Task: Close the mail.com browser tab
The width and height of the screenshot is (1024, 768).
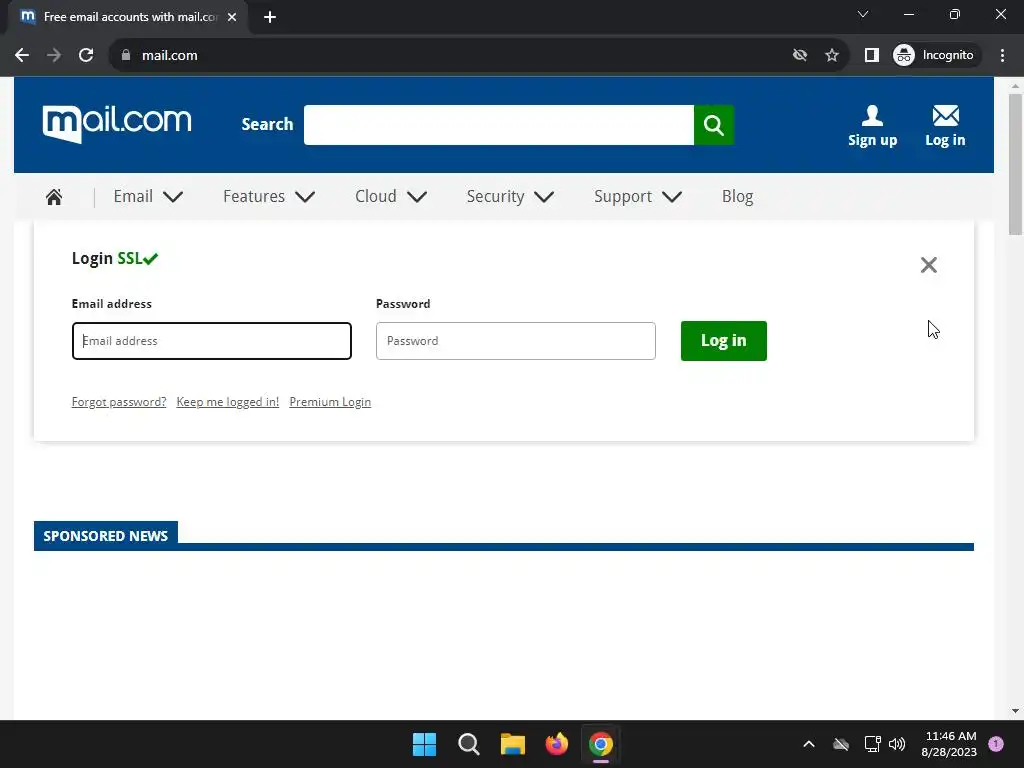Action: click(x=232, y=17)
